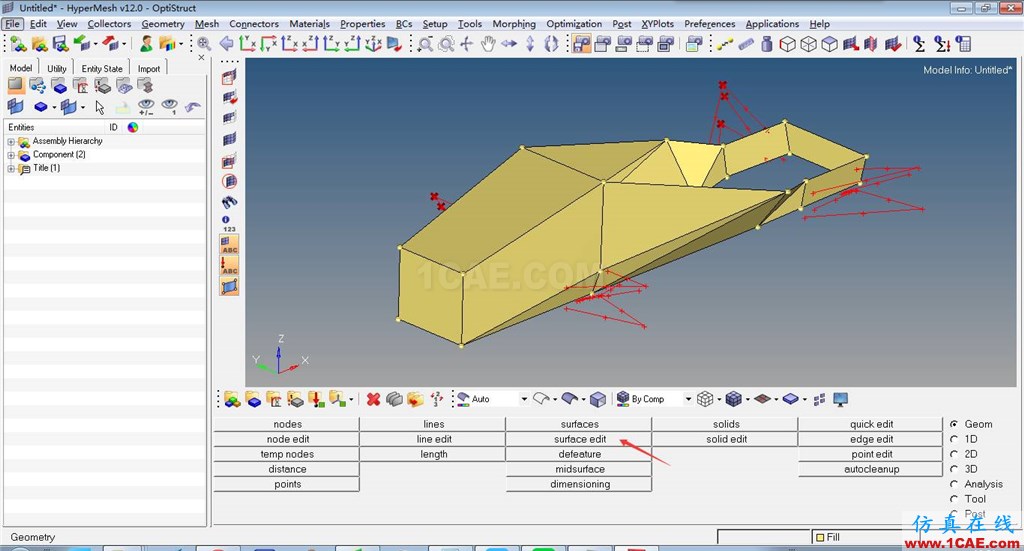This screenshot has width=1024, height=551.
Task: Select the Isometric View axes icon
Action: pyautogui.click(x=373, y=44)
